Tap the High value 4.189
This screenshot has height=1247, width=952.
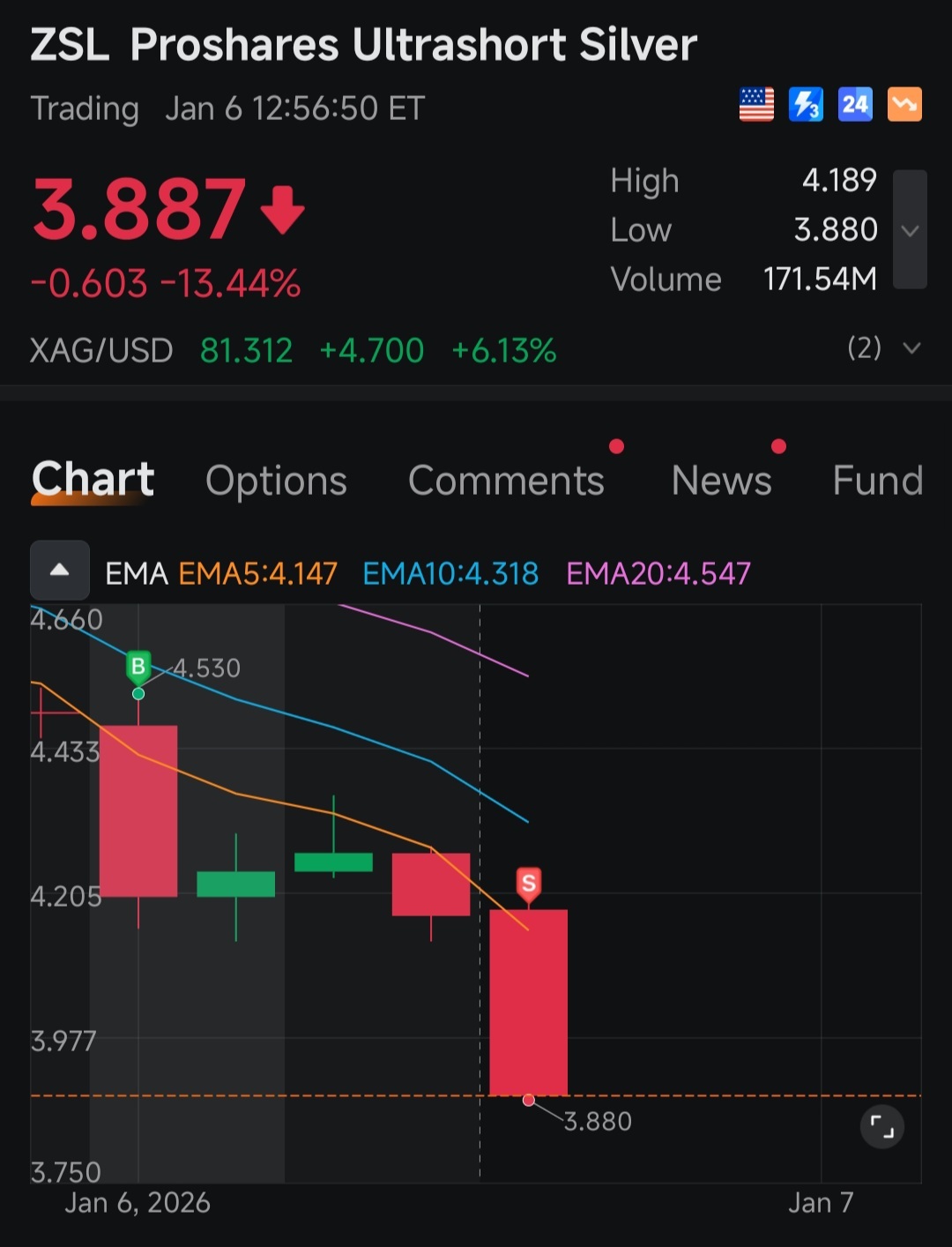pyautogui.click(x=839, y=181)
